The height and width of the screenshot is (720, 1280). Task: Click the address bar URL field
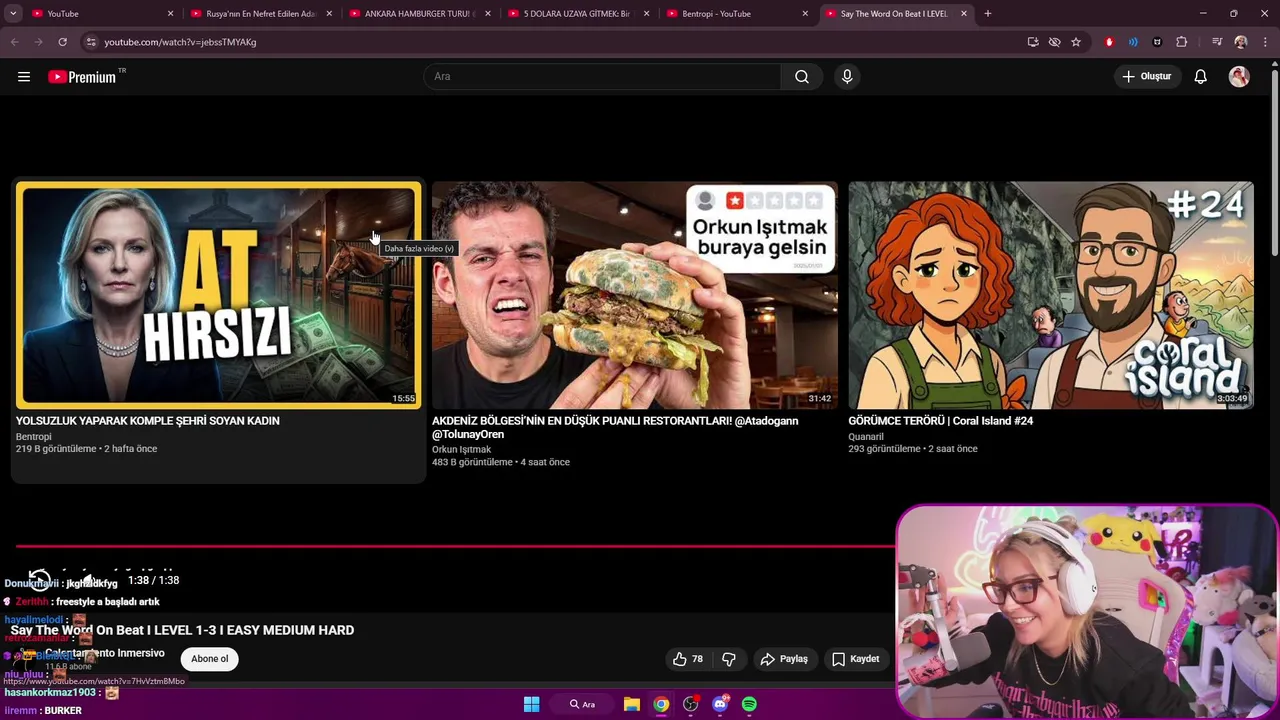coord(550,42)
